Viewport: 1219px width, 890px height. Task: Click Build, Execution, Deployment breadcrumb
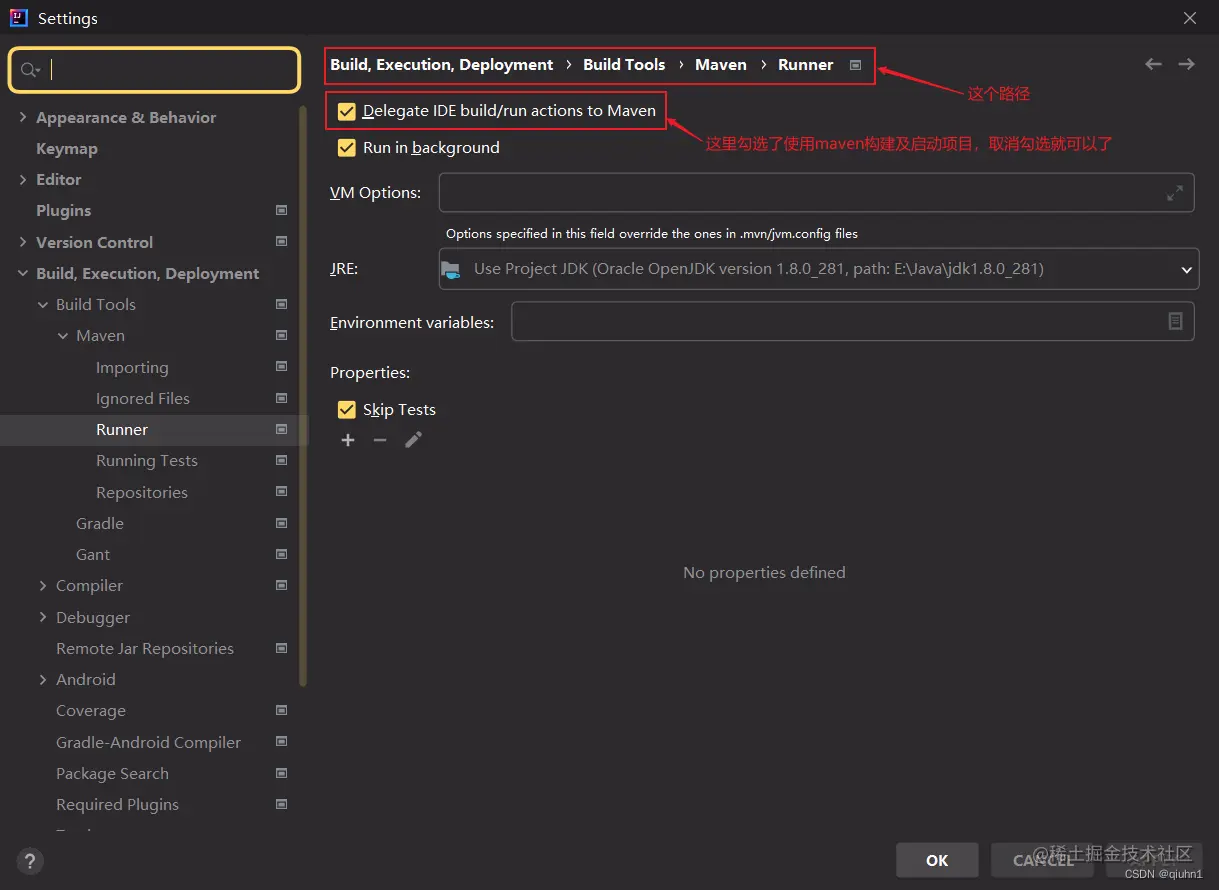point(441,64)
